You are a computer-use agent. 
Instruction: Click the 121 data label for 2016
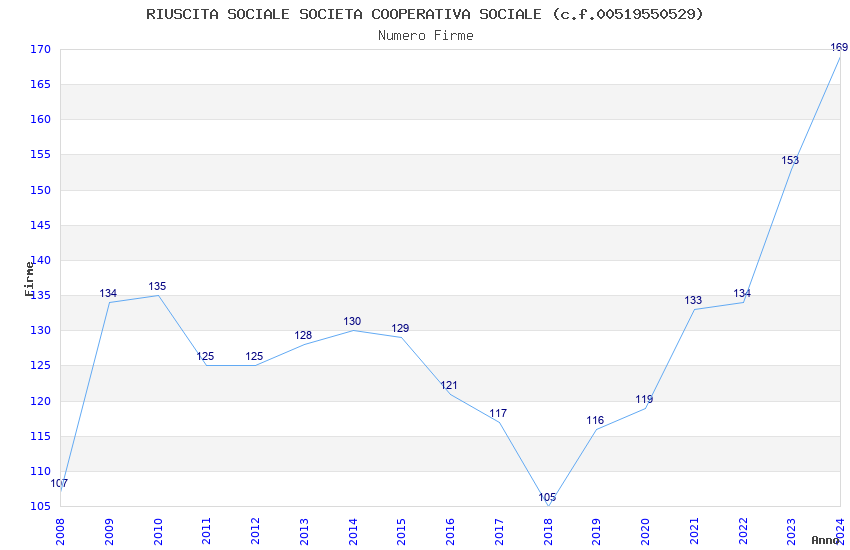(x=449, y=385)
